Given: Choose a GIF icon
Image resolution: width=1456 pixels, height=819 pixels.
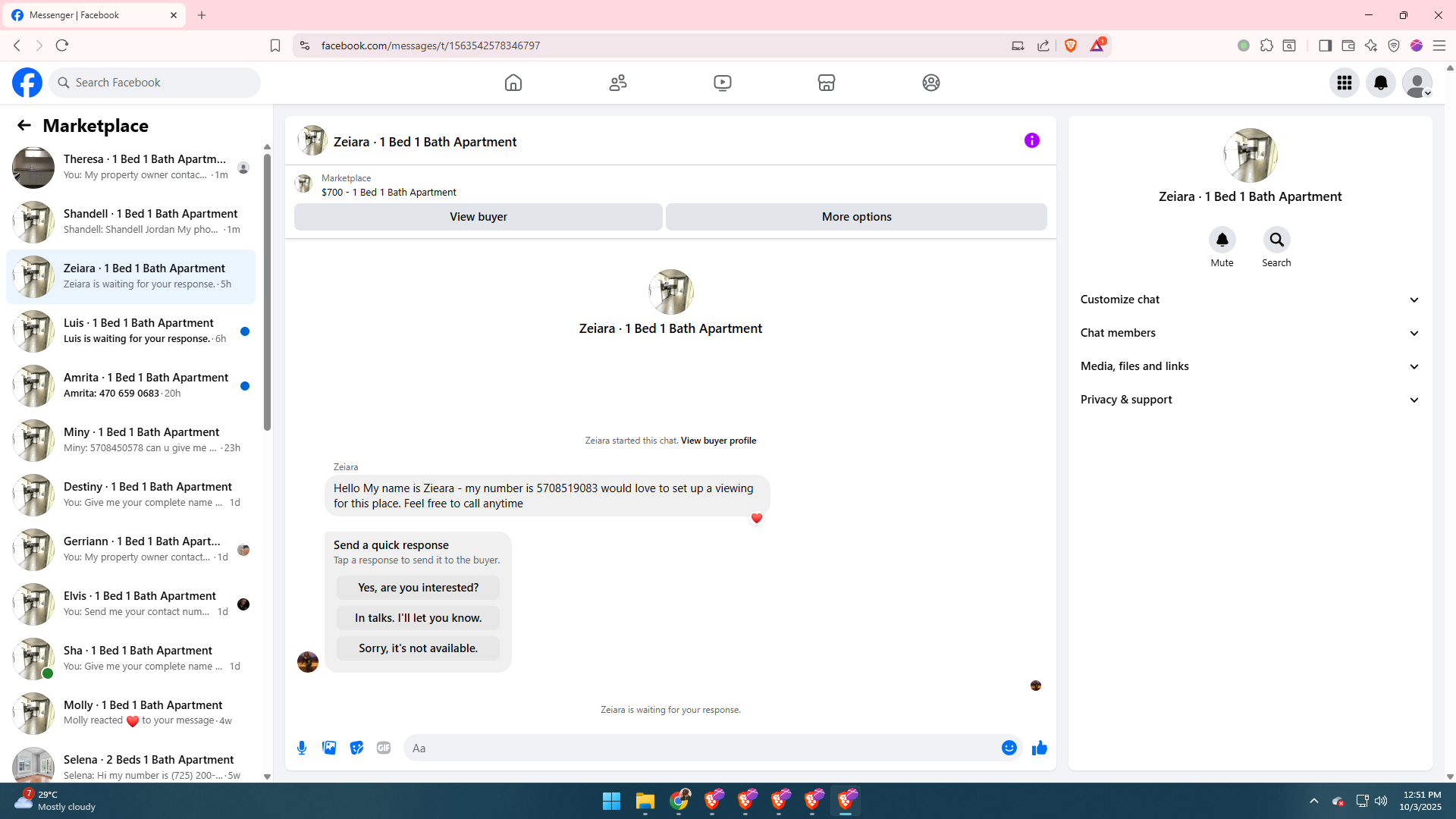Looking at the screenshot, I should (384, 748).
